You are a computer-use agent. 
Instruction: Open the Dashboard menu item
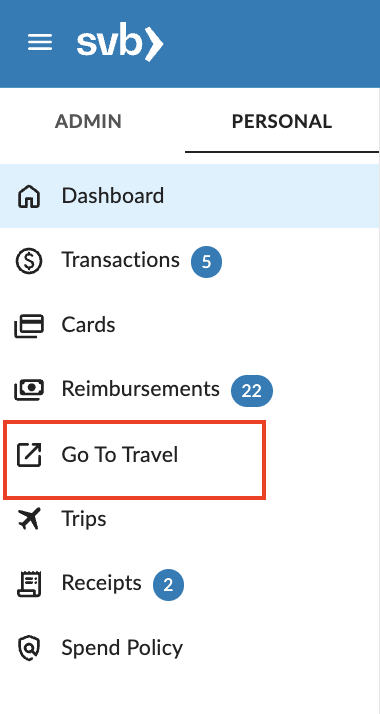190,196
